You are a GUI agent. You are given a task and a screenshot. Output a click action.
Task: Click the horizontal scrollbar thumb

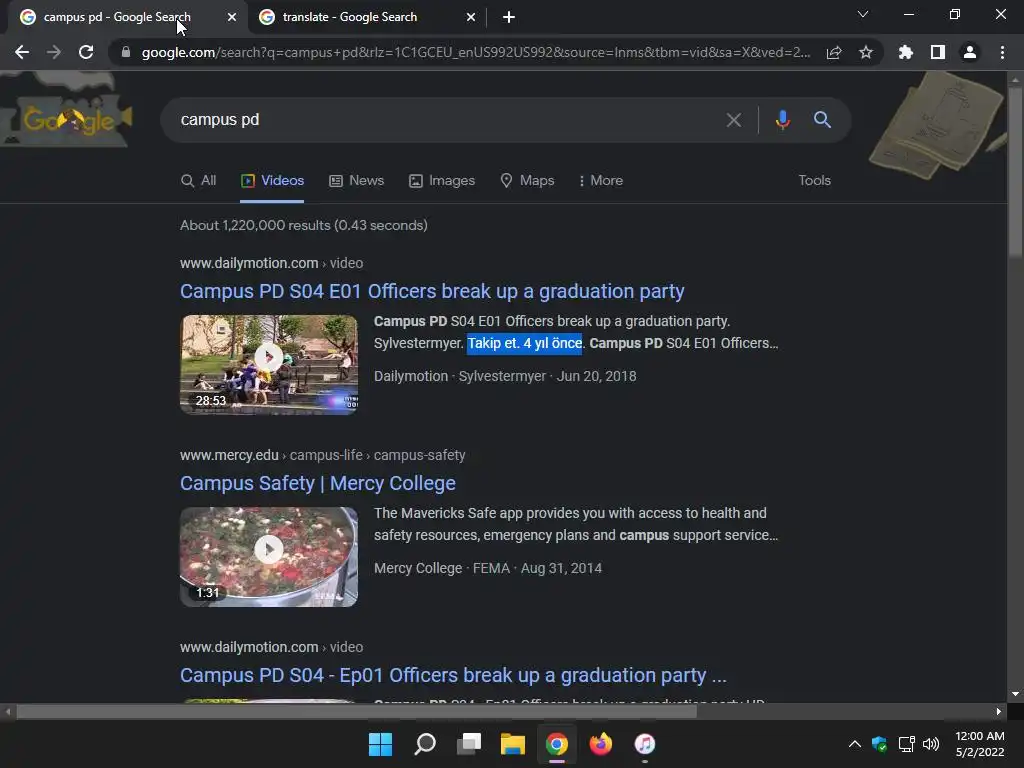357,712
